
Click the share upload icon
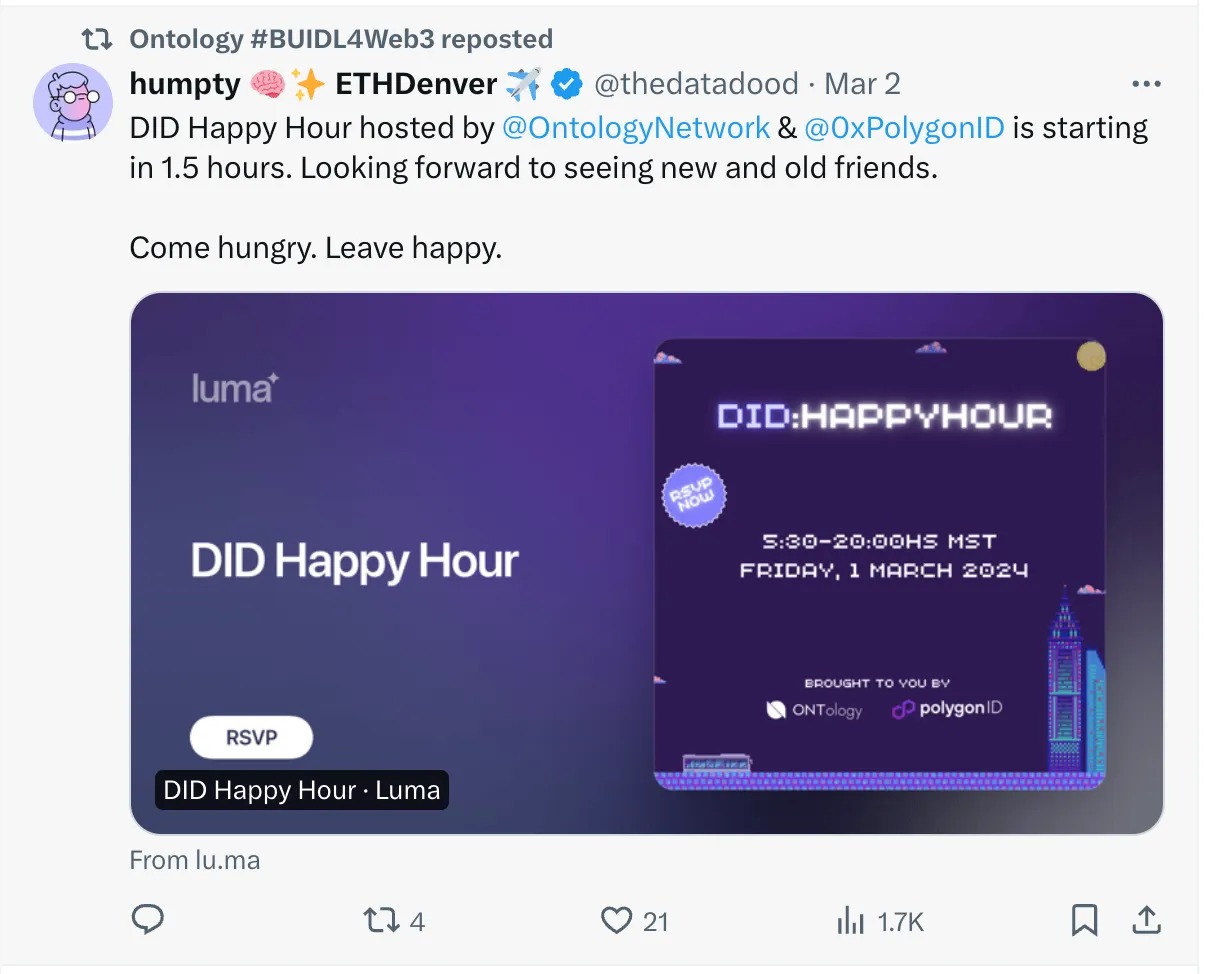coord(1144,920)
